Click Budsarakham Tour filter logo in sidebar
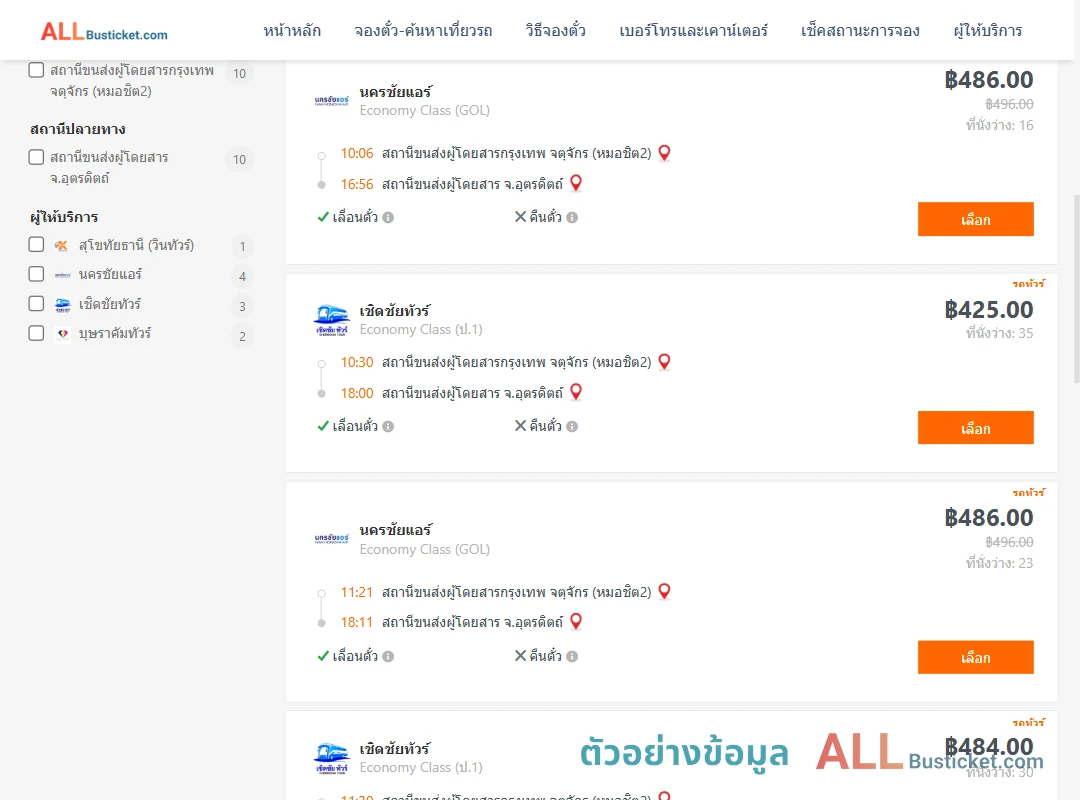1080x800 pixels. click(62, 334)
